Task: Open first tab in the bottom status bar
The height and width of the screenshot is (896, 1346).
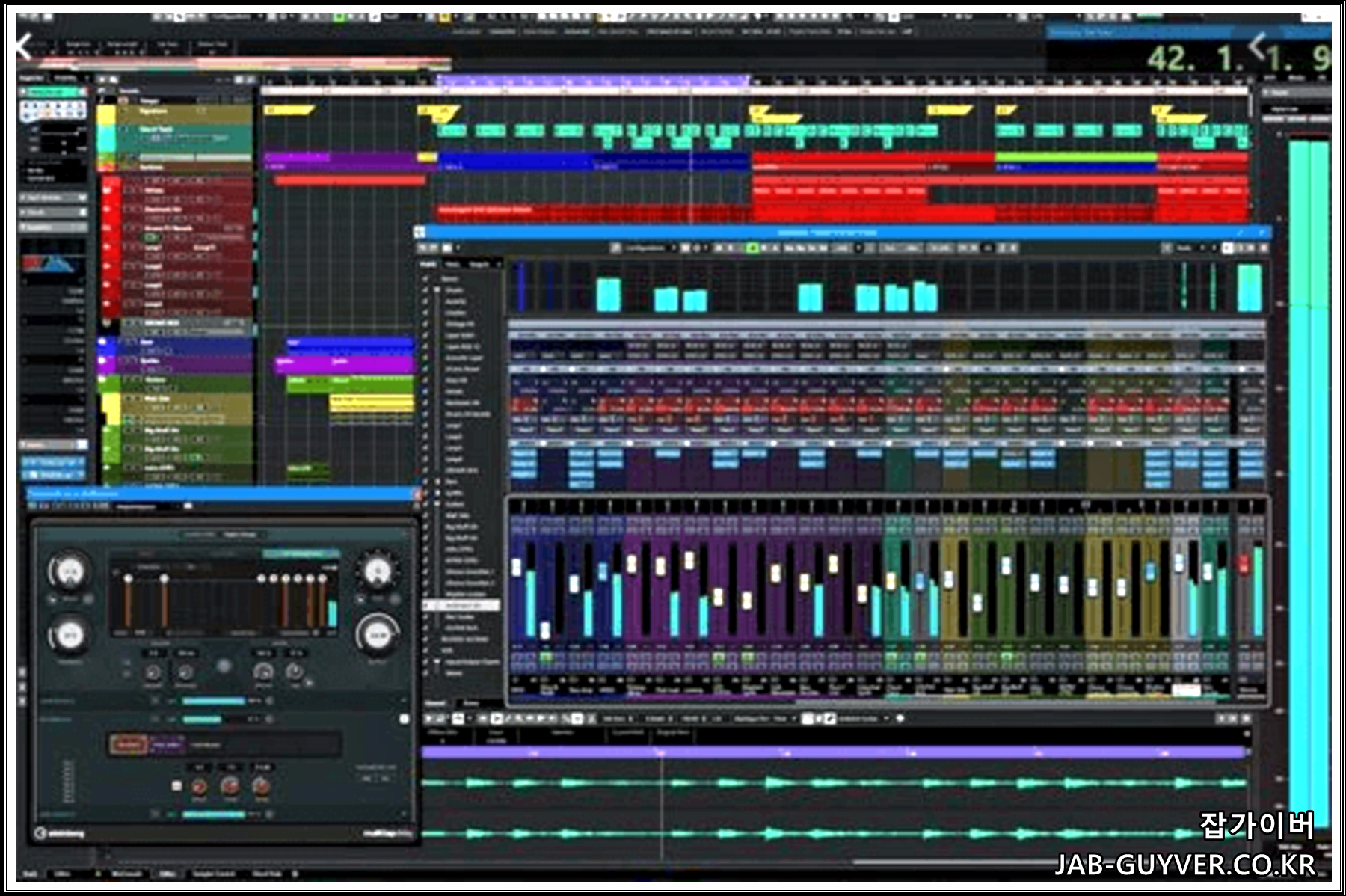Action: coord(31,874)
